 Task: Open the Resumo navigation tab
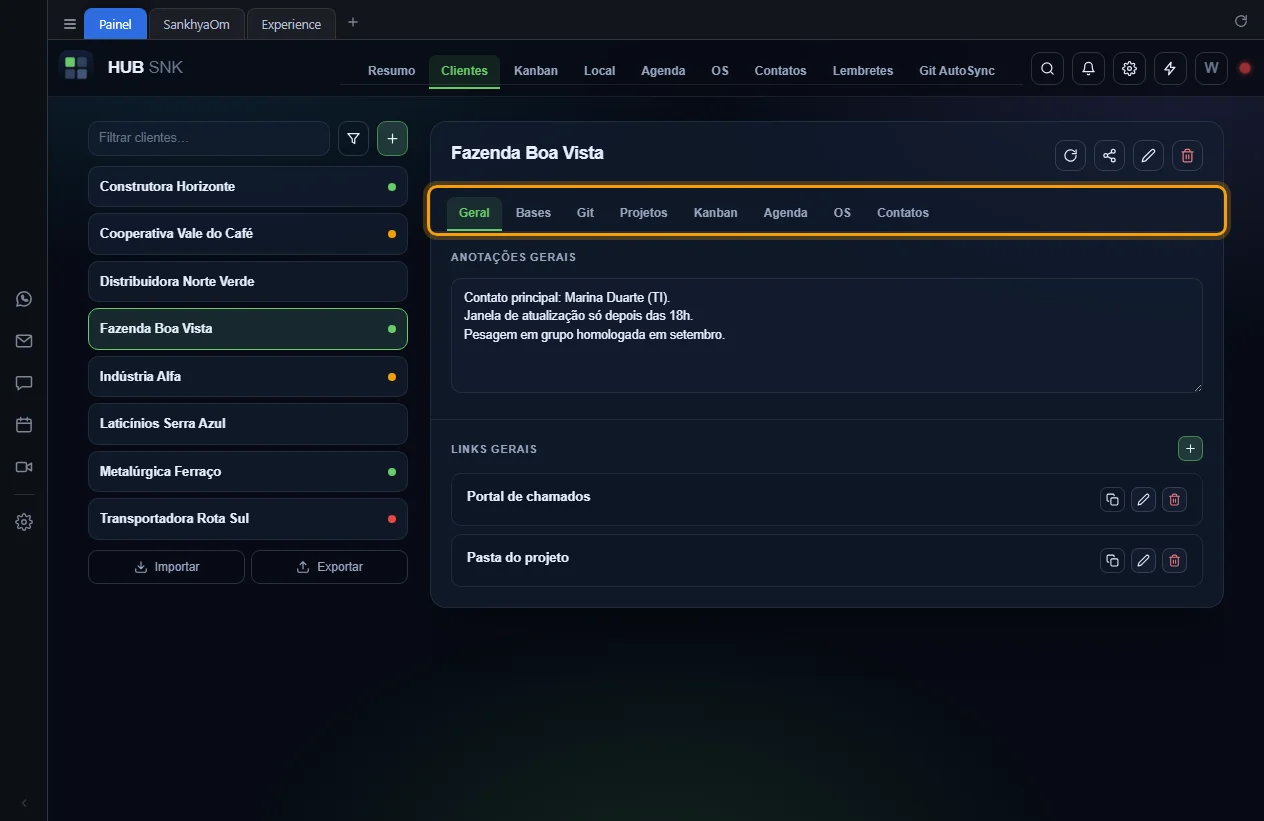coord(392,71)
